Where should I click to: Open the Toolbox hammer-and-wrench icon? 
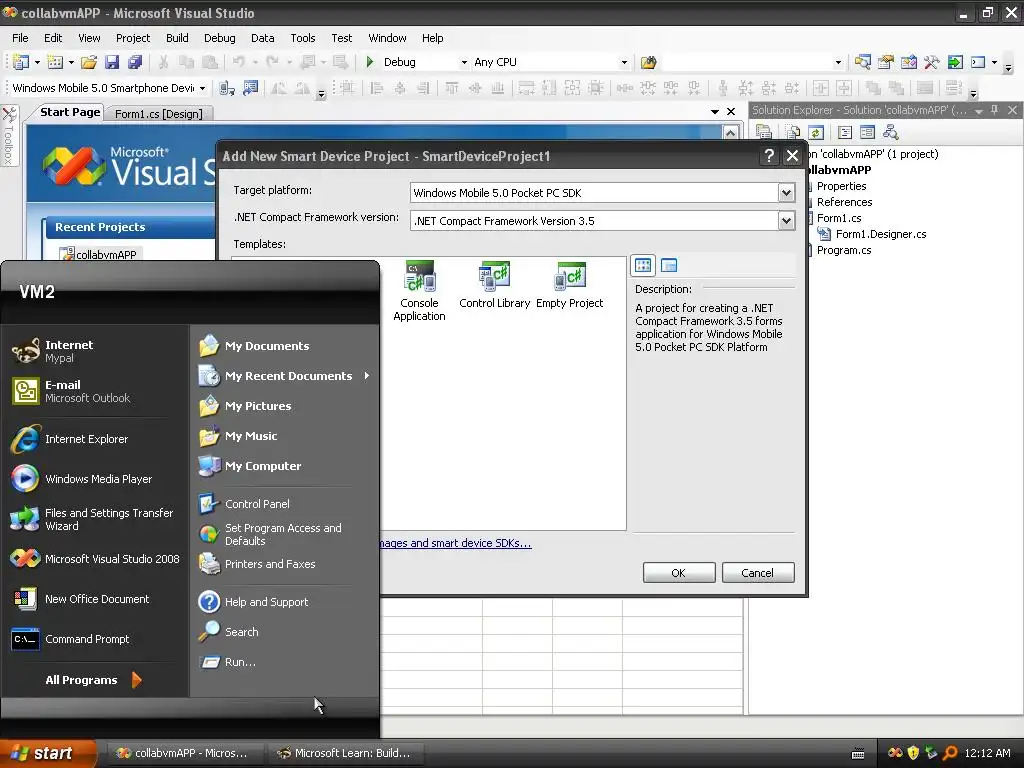pos(931,62)
